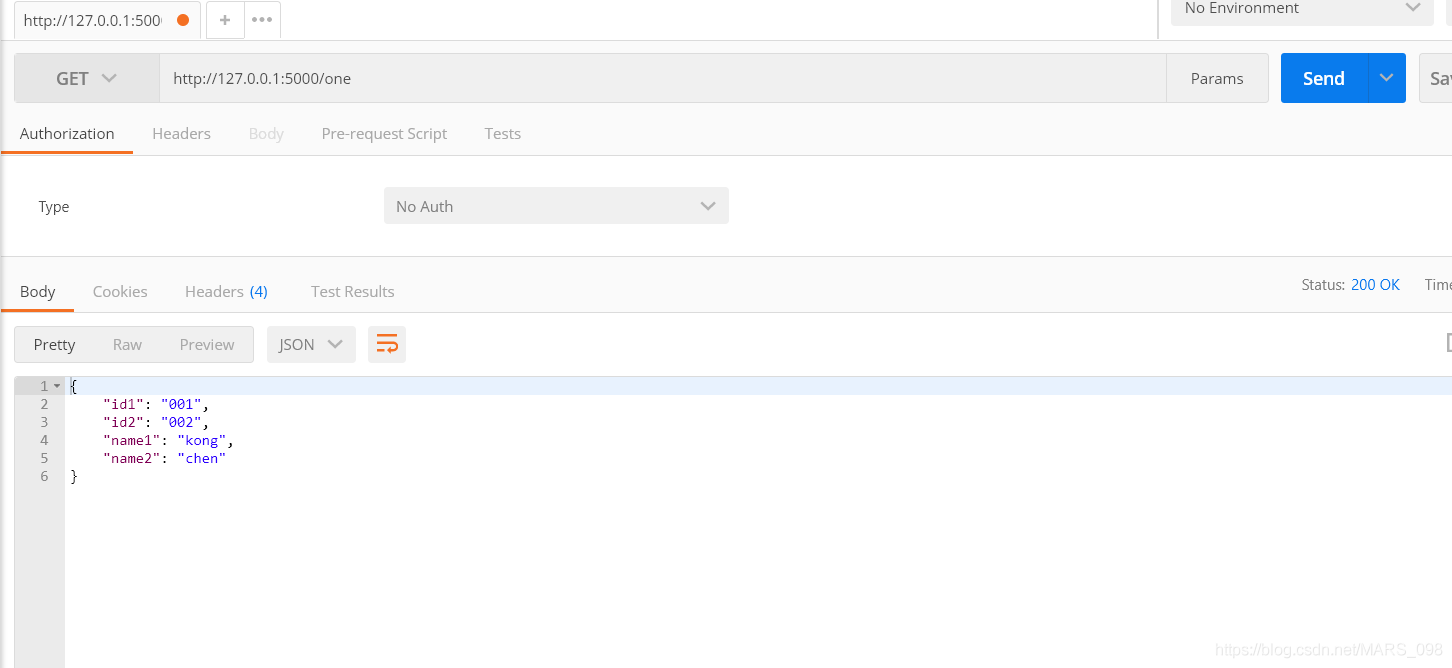
Task: Switch to Raw response view
Action: point(127,344)
